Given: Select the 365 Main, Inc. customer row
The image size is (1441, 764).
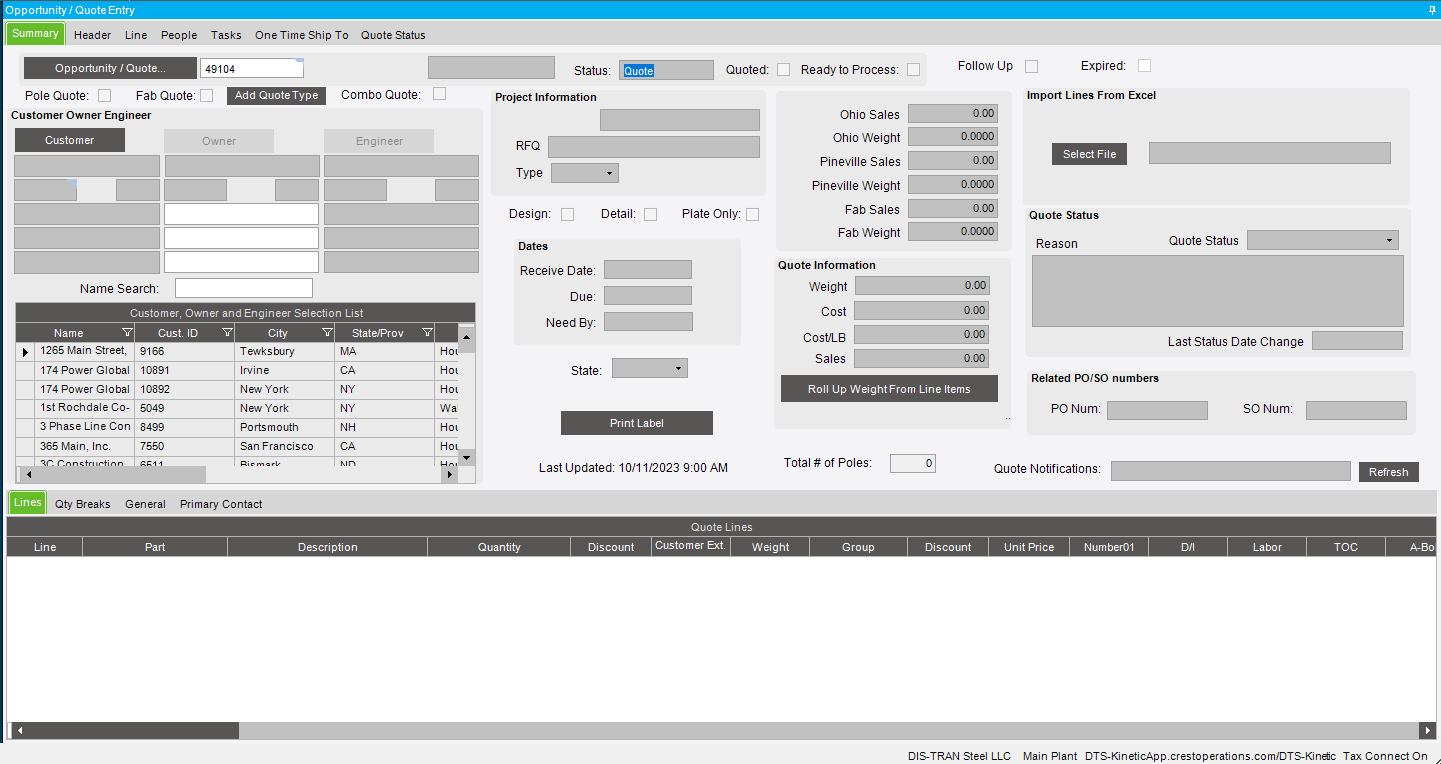Looking at the screenshot, I should point(236,447).
